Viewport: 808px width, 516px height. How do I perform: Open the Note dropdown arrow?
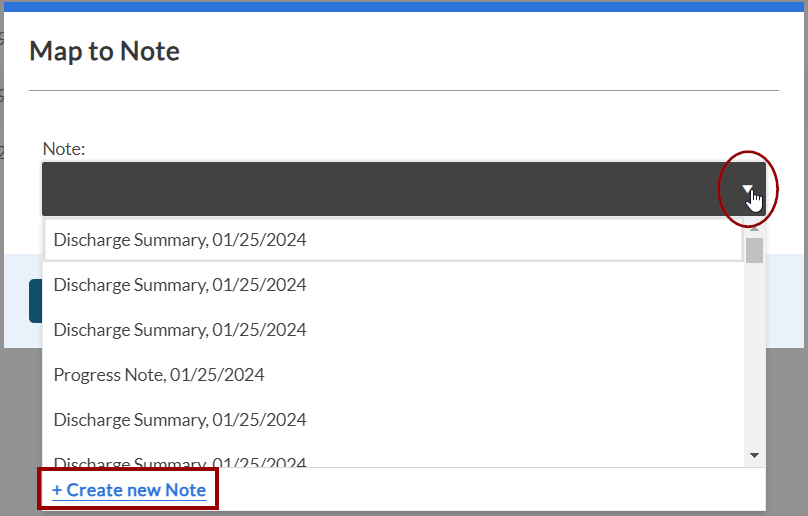coord(747,189)
